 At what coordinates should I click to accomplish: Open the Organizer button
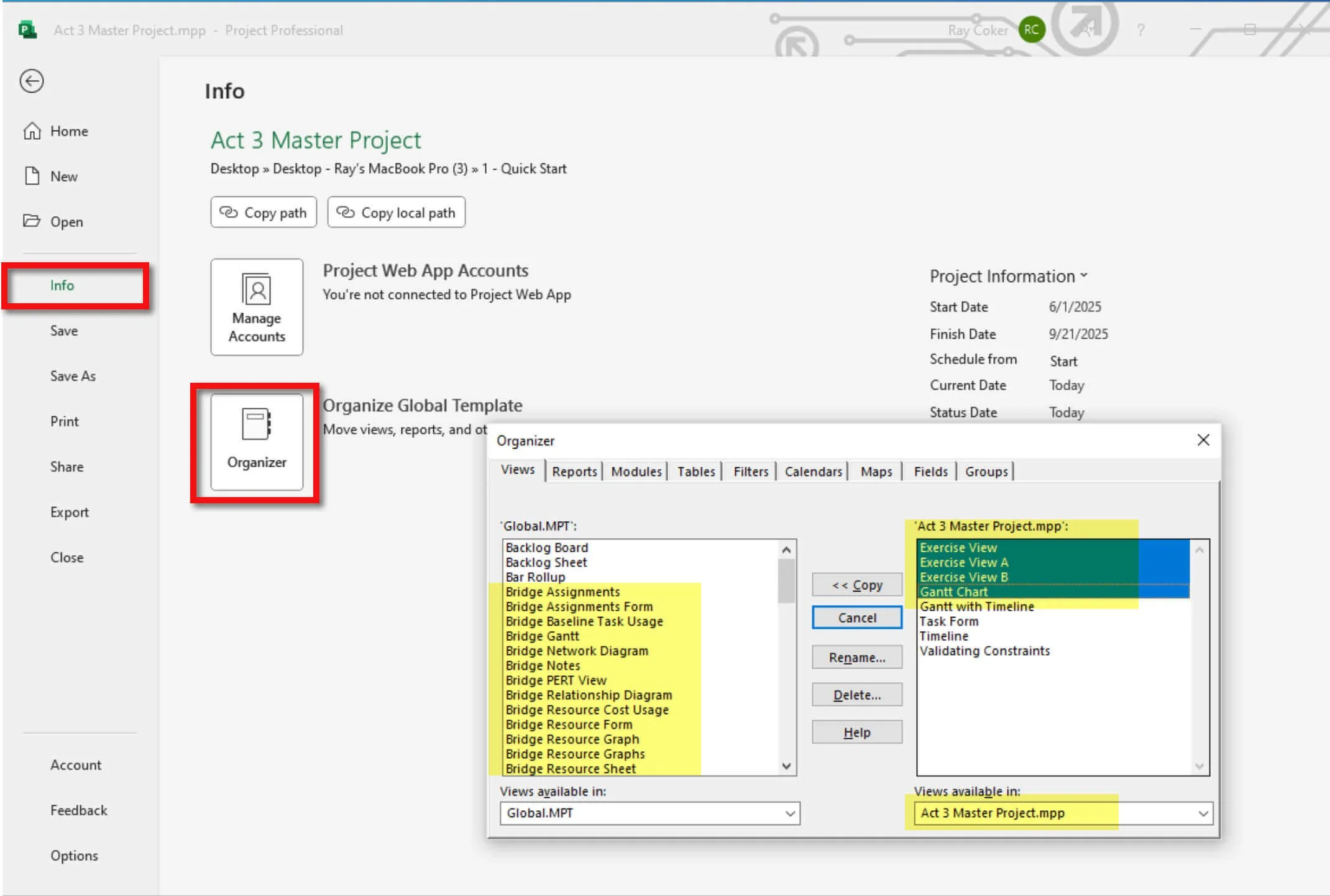tap(257, 442)
